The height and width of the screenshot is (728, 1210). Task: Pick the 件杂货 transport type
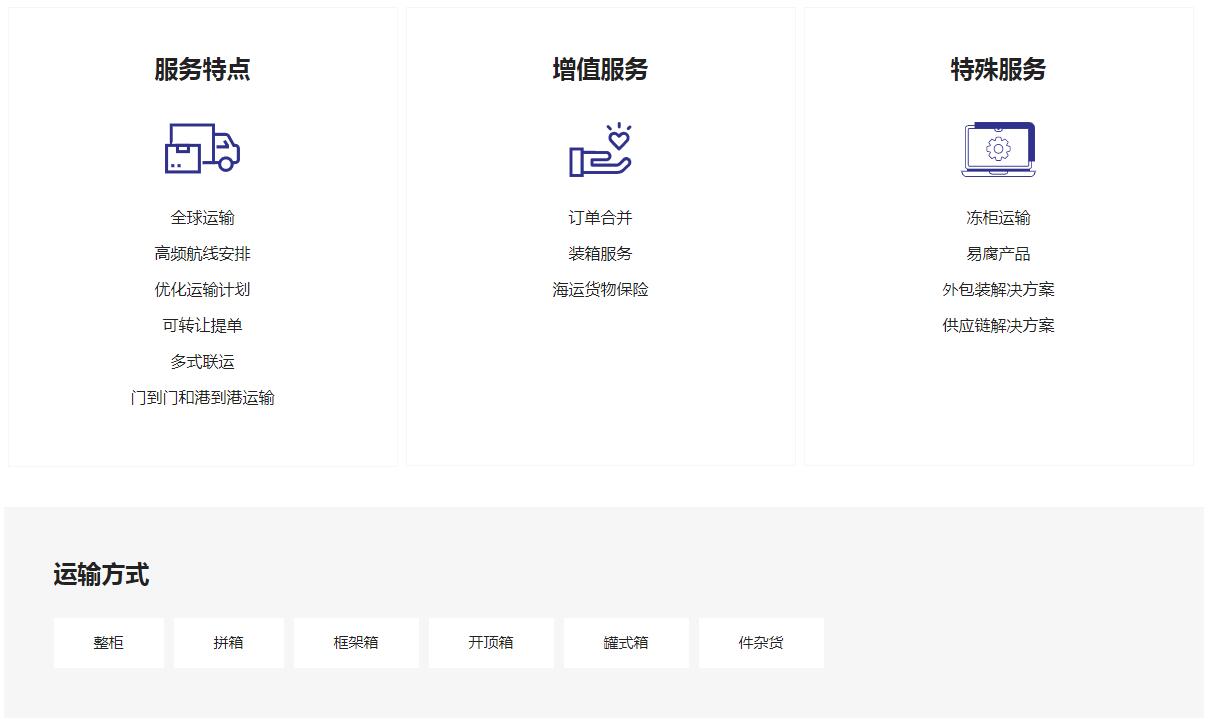[x=761, y=643]
